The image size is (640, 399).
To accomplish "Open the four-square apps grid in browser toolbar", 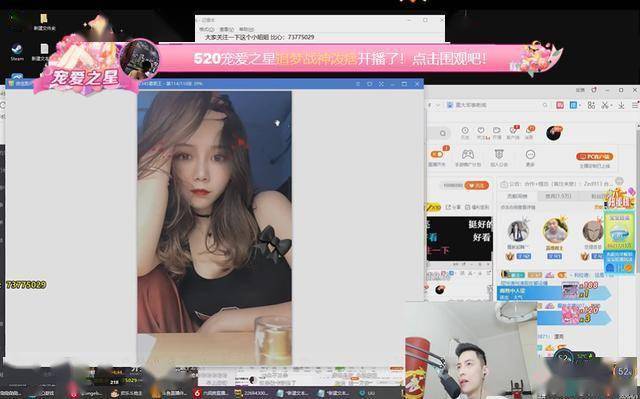I will point(591,105).
